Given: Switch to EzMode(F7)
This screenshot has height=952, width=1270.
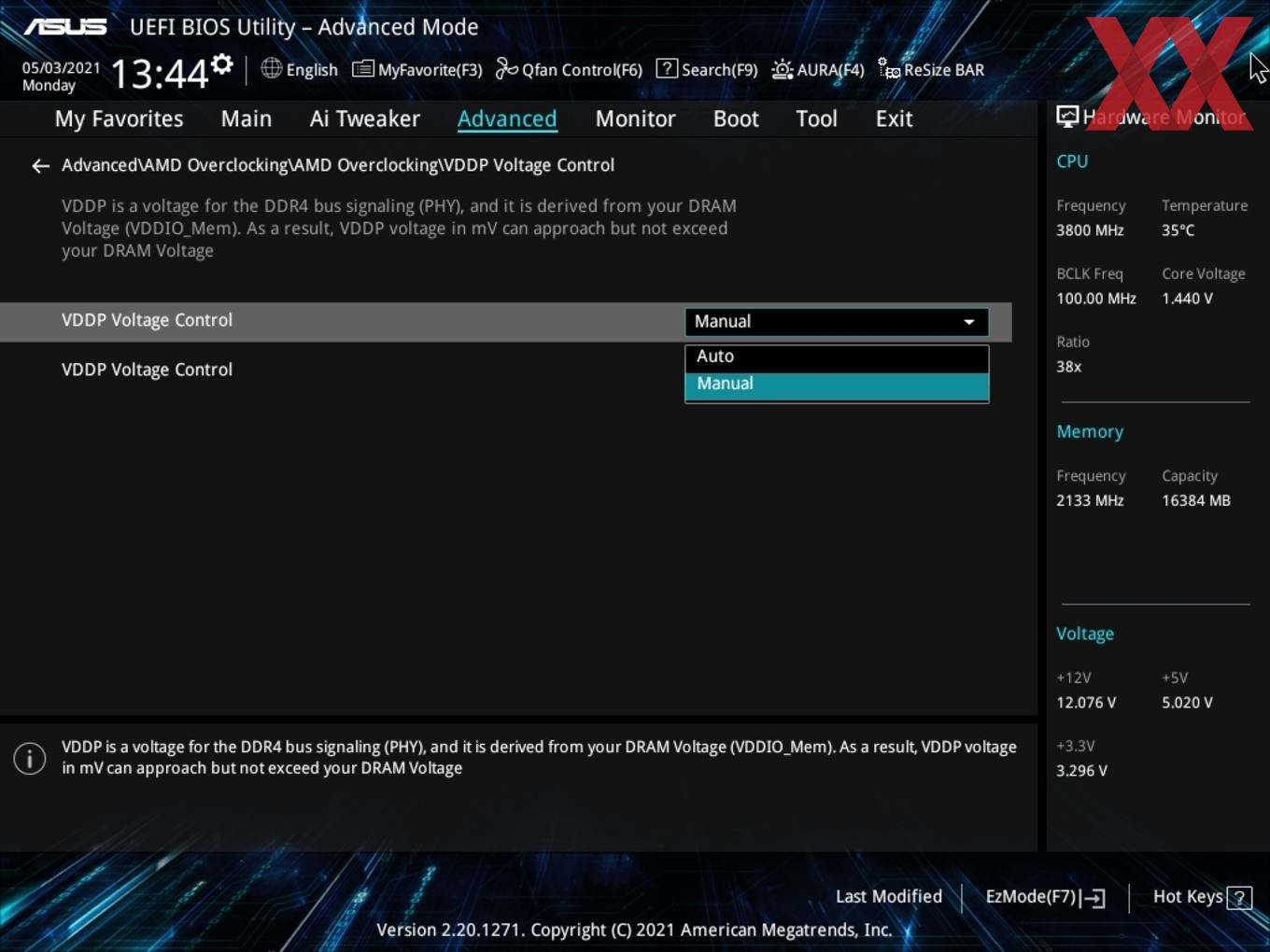Looking at the screenshot, I should (1045, 897).
